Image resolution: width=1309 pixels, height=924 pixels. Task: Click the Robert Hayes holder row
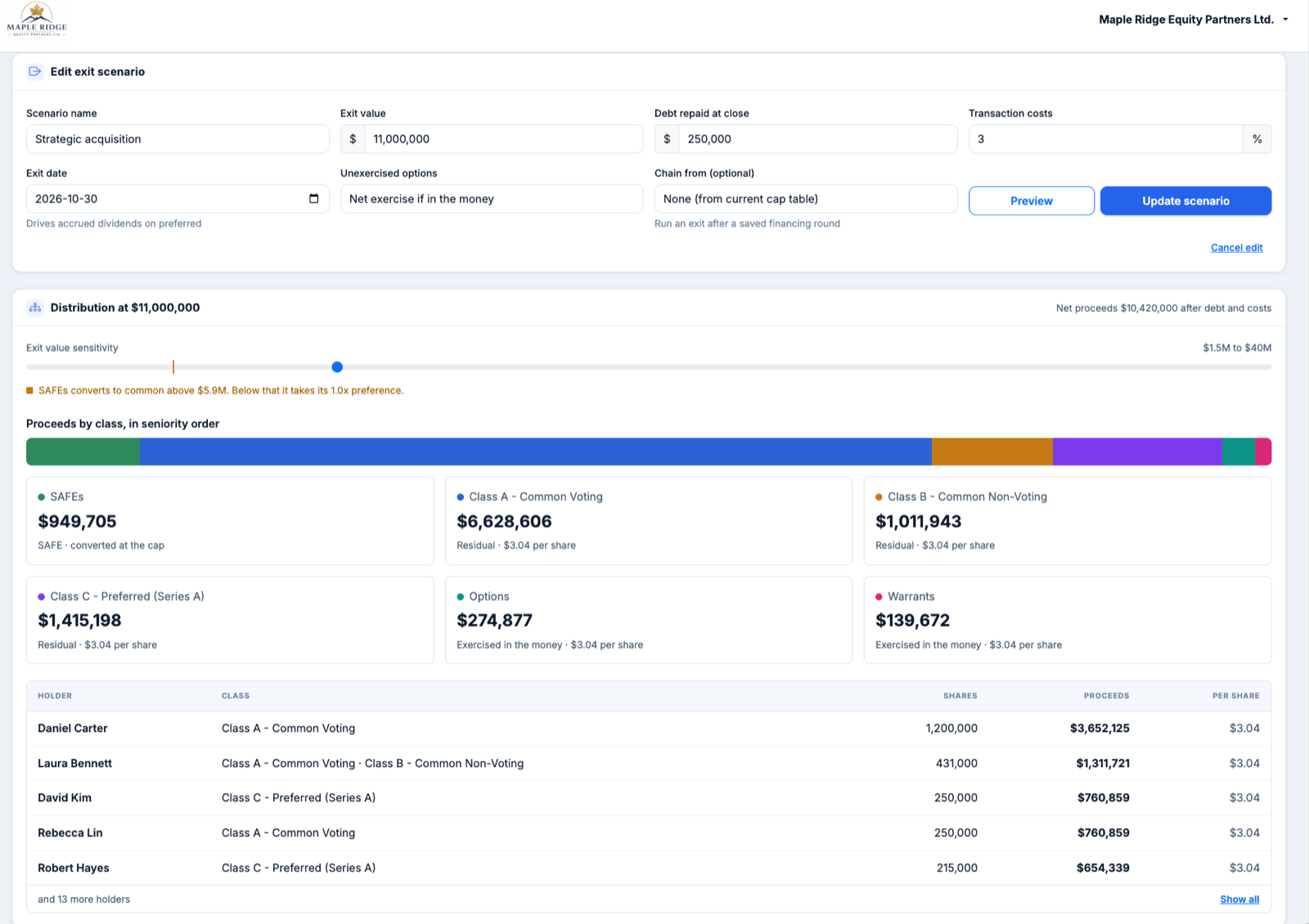(649, 868)
